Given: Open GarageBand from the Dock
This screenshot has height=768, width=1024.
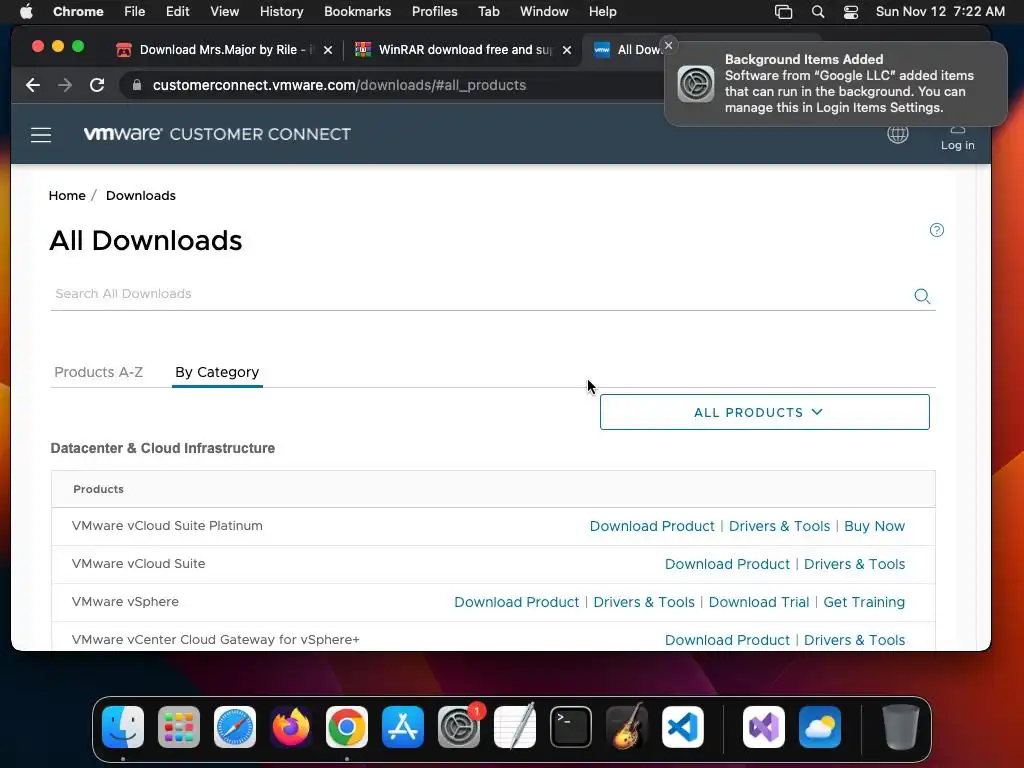Looking at the screenshot, I should coord(627,726).
